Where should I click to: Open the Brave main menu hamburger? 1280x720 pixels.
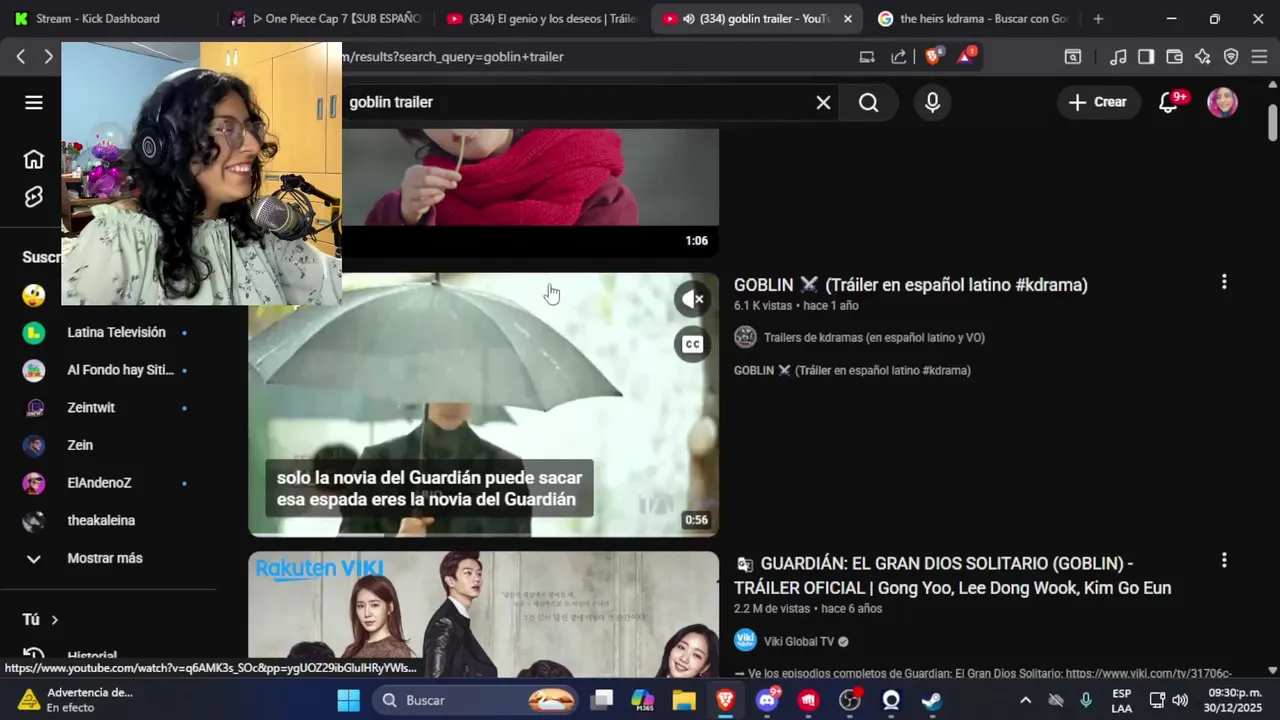click(x=1259, y=57)
